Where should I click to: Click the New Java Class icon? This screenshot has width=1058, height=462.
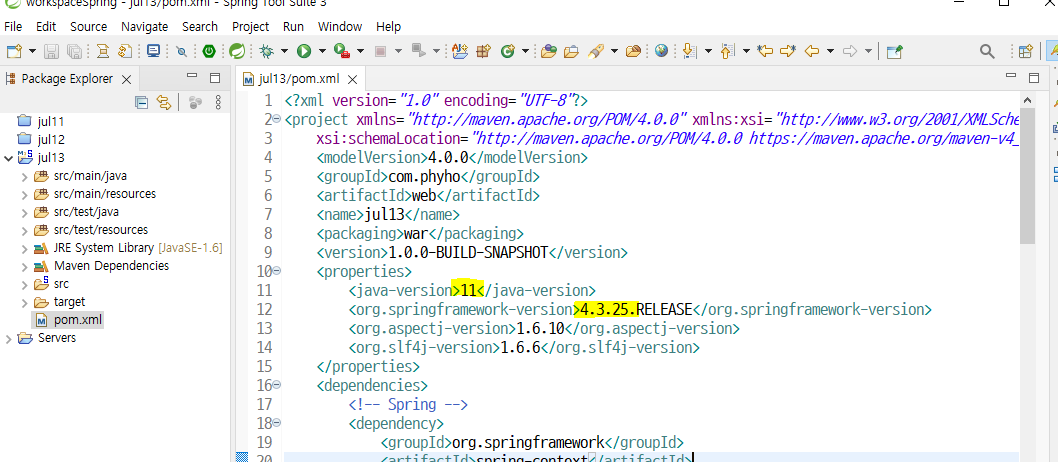point(507,51)
